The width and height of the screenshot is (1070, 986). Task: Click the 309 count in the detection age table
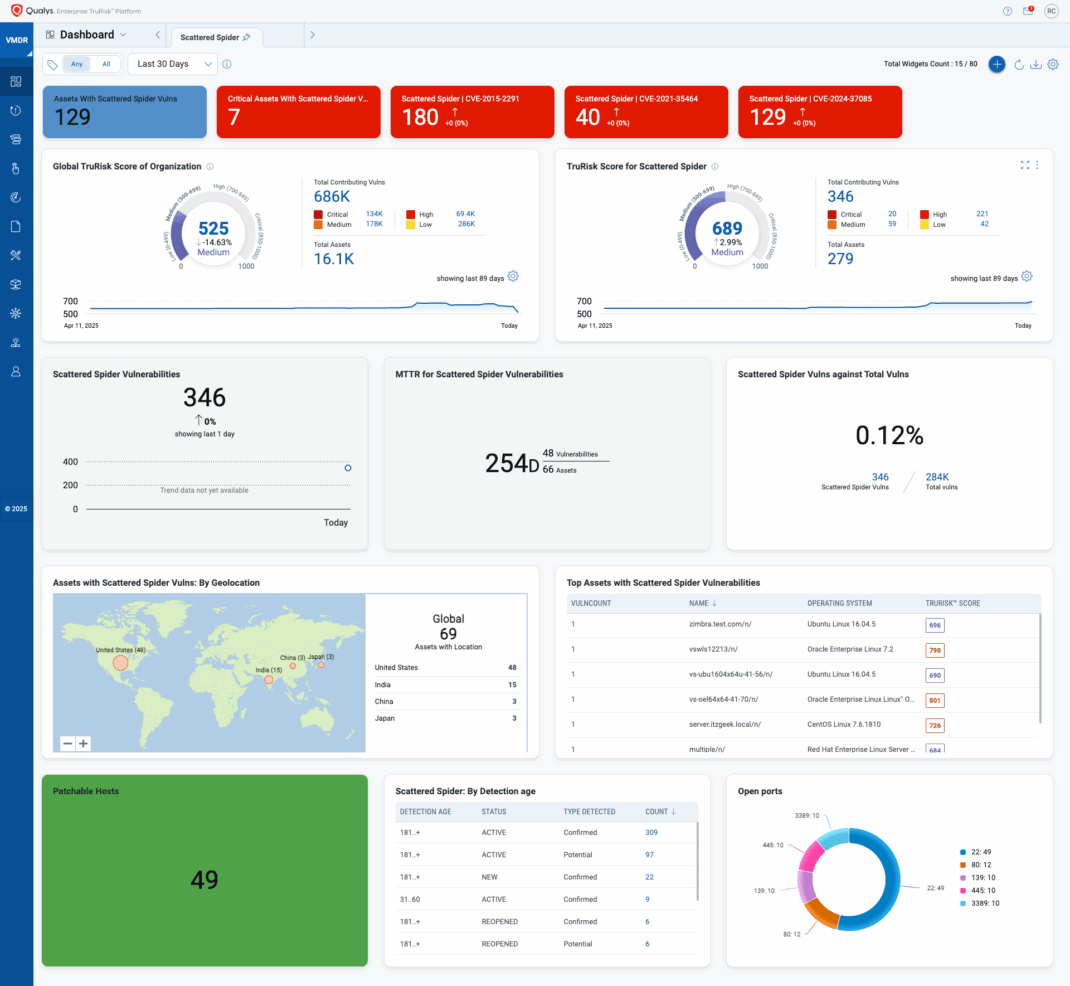tap(652, 832)
